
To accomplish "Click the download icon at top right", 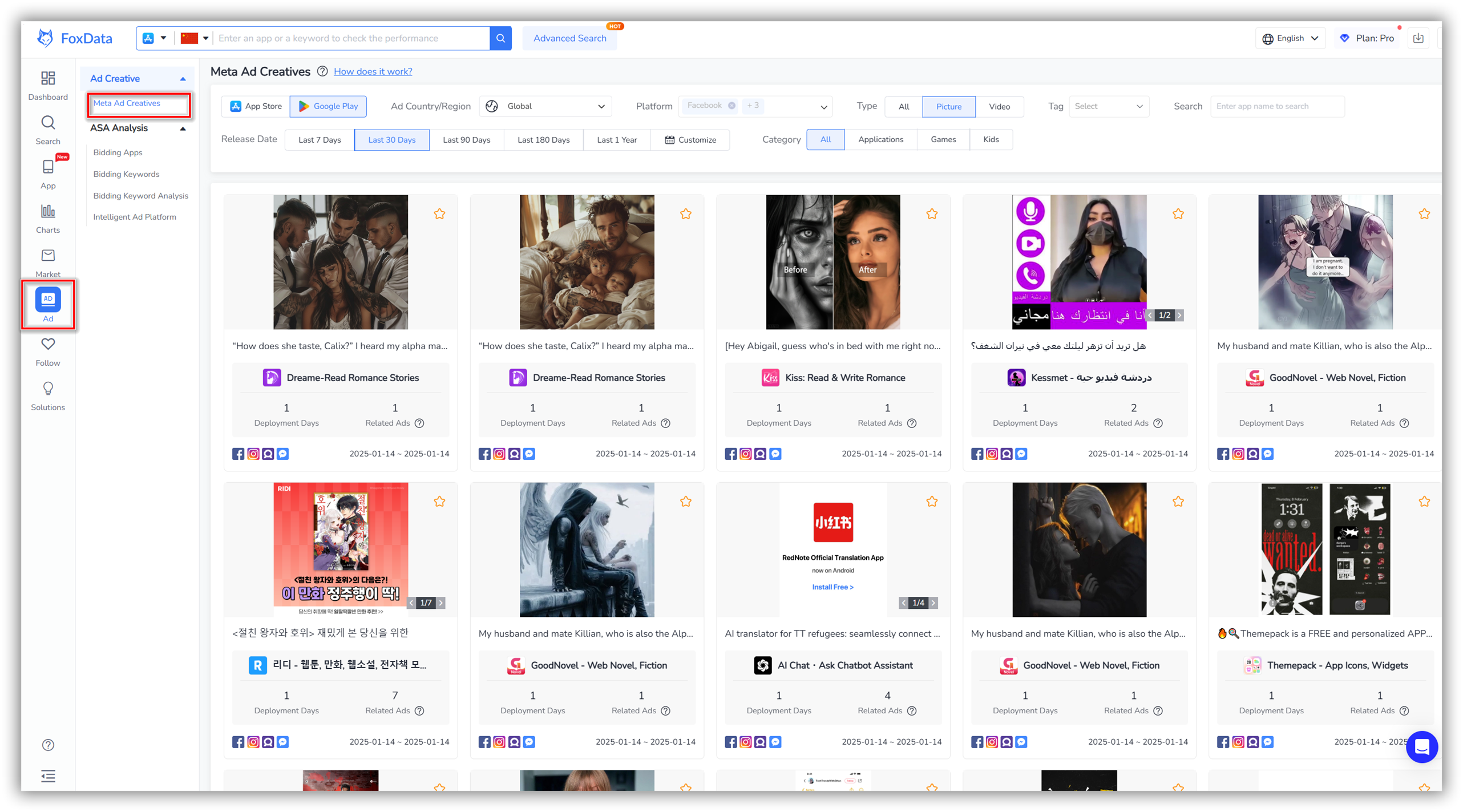I will pos(1418,38).
